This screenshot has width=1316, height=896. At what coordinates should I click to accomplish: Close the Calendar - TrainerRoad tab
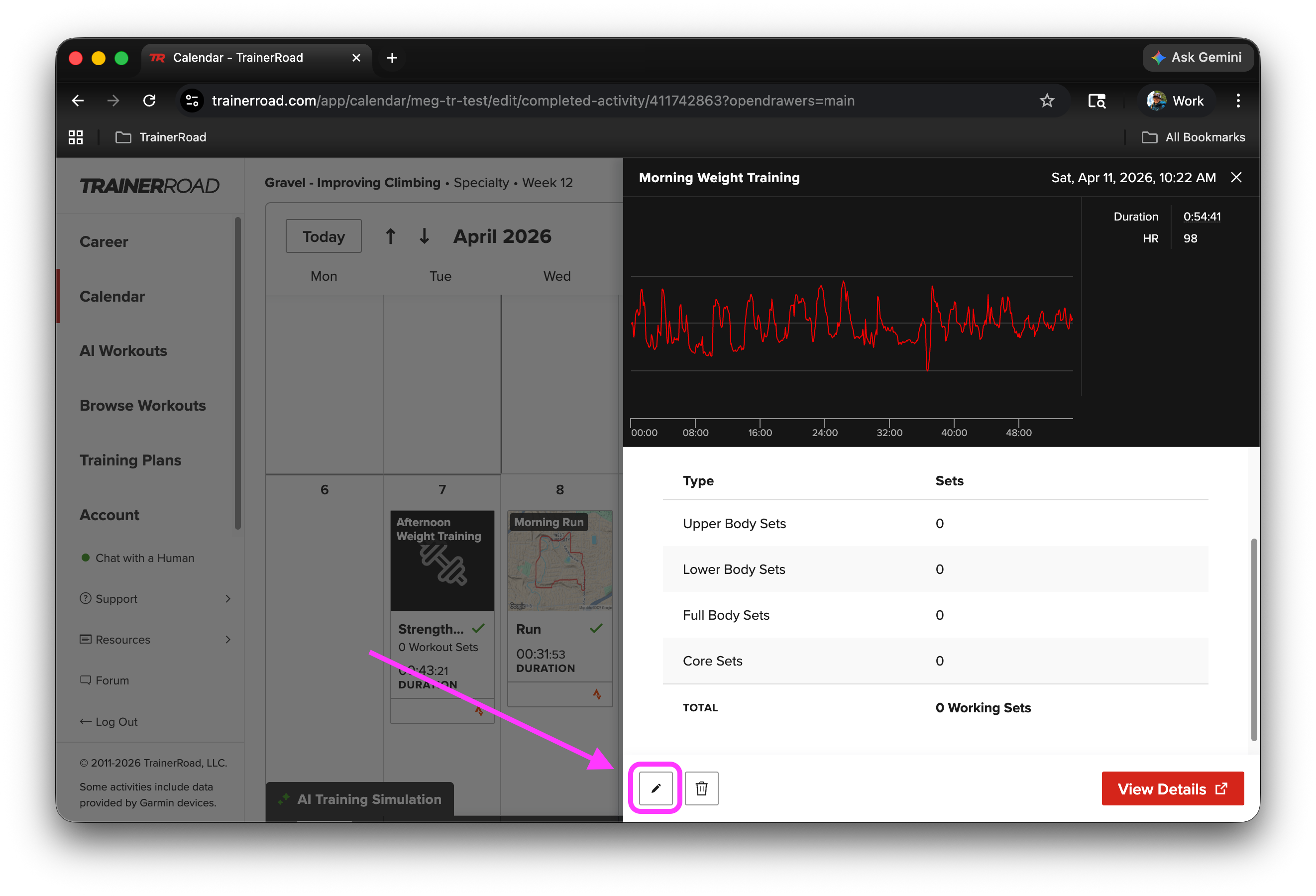[356, 58]
